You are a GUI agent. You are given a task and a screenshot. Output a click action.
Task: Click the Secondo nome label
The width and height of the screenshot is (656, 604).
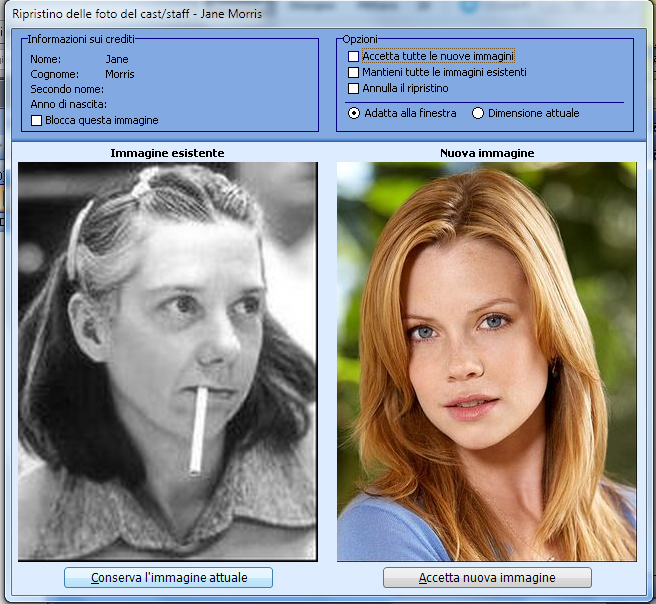[67, 89]
